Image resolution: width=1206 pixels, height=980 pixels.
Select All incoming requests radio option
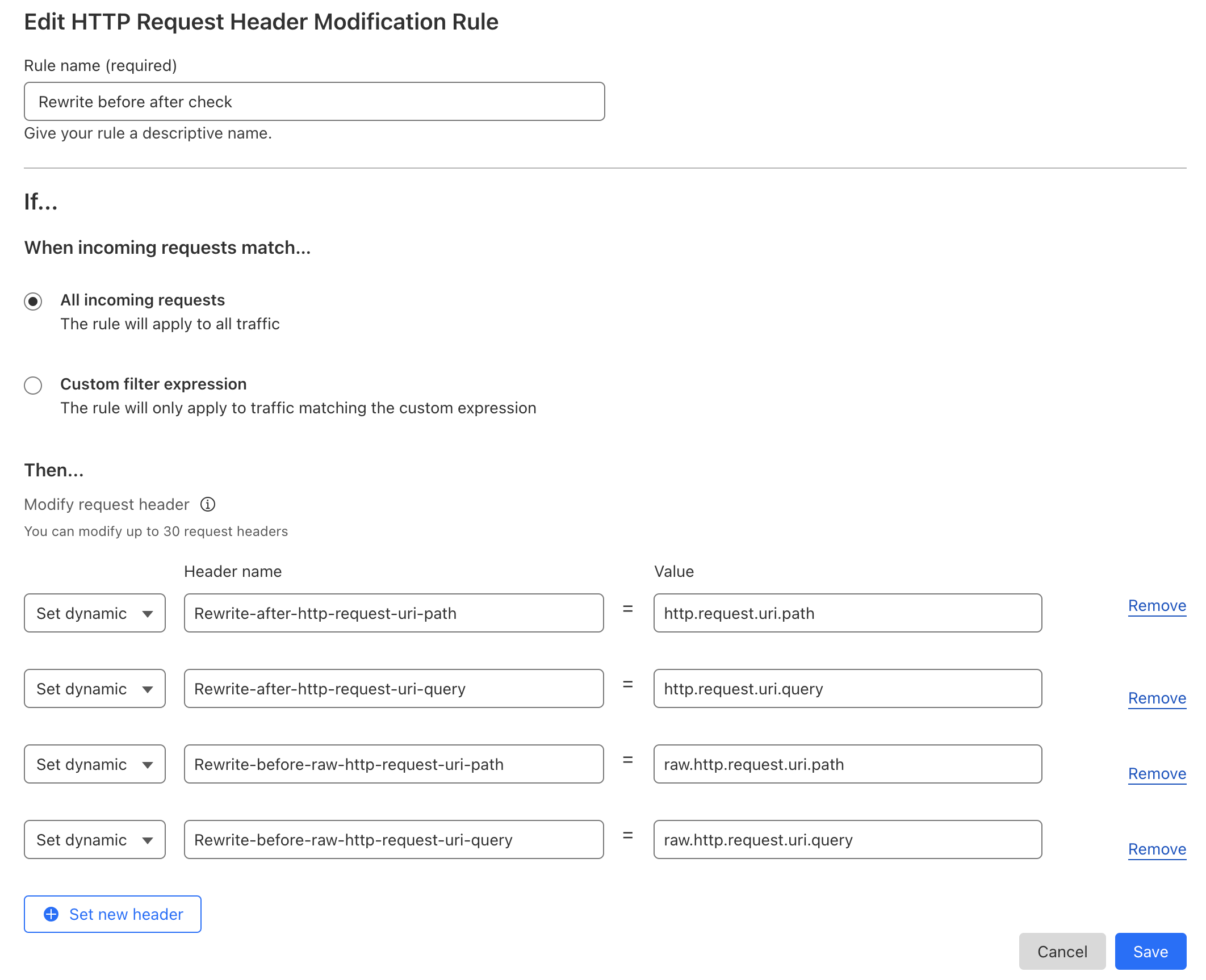click(x=33, y=301)
